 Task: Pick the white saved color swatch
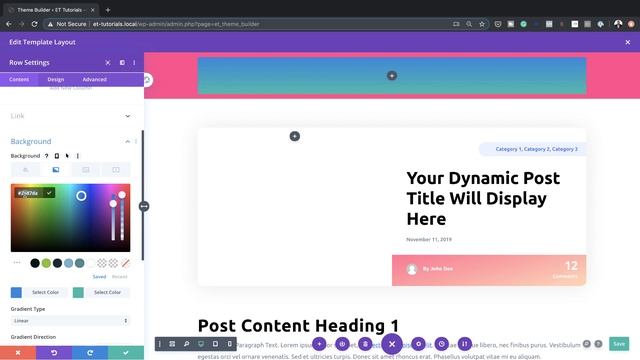click(91, 263)
